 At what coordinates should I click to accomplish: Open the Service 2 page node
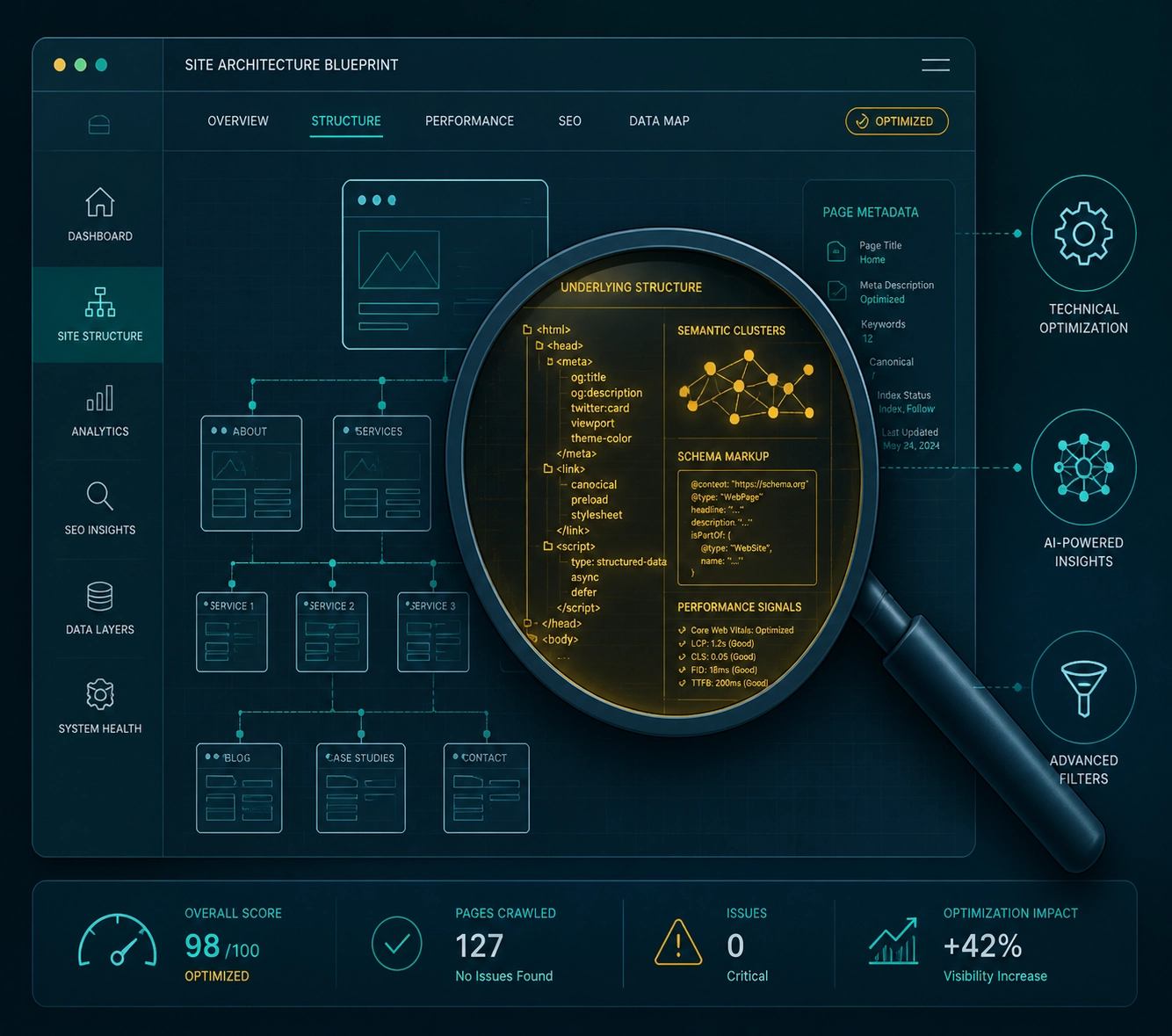tap(332, 633)
